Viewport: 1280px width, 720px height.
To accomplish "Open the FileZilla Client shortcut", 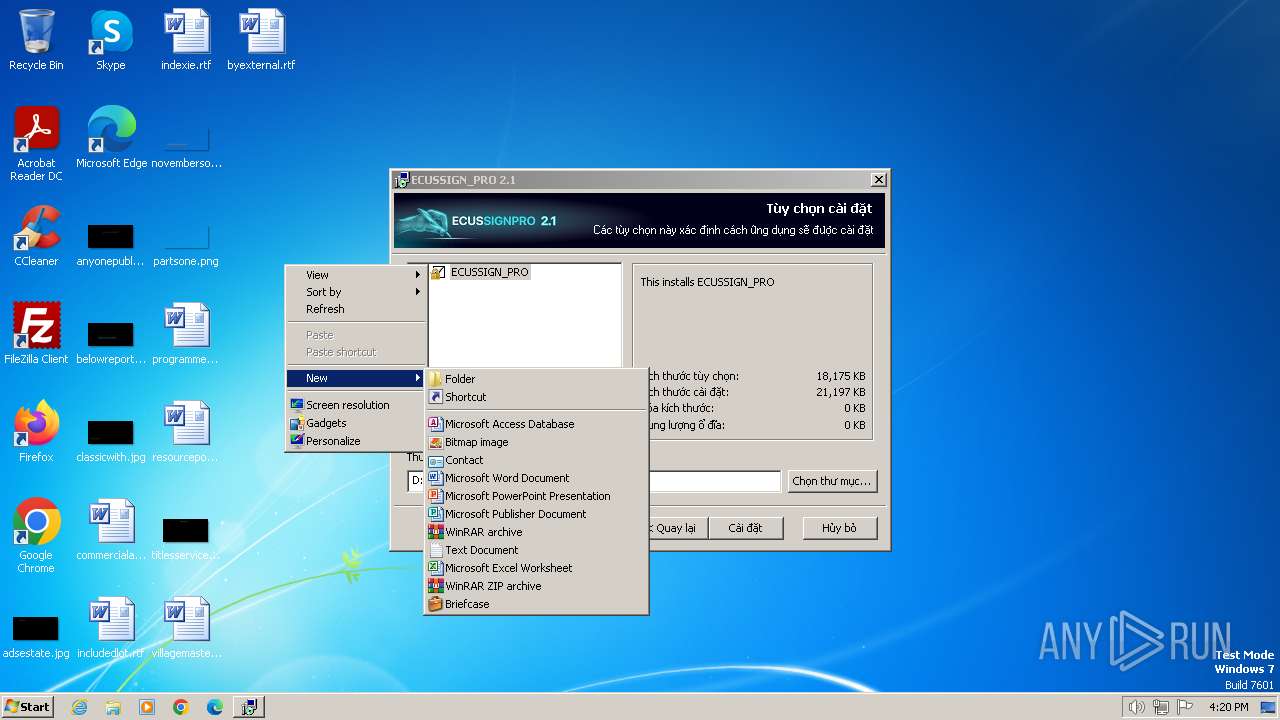I will coord(36,334).
